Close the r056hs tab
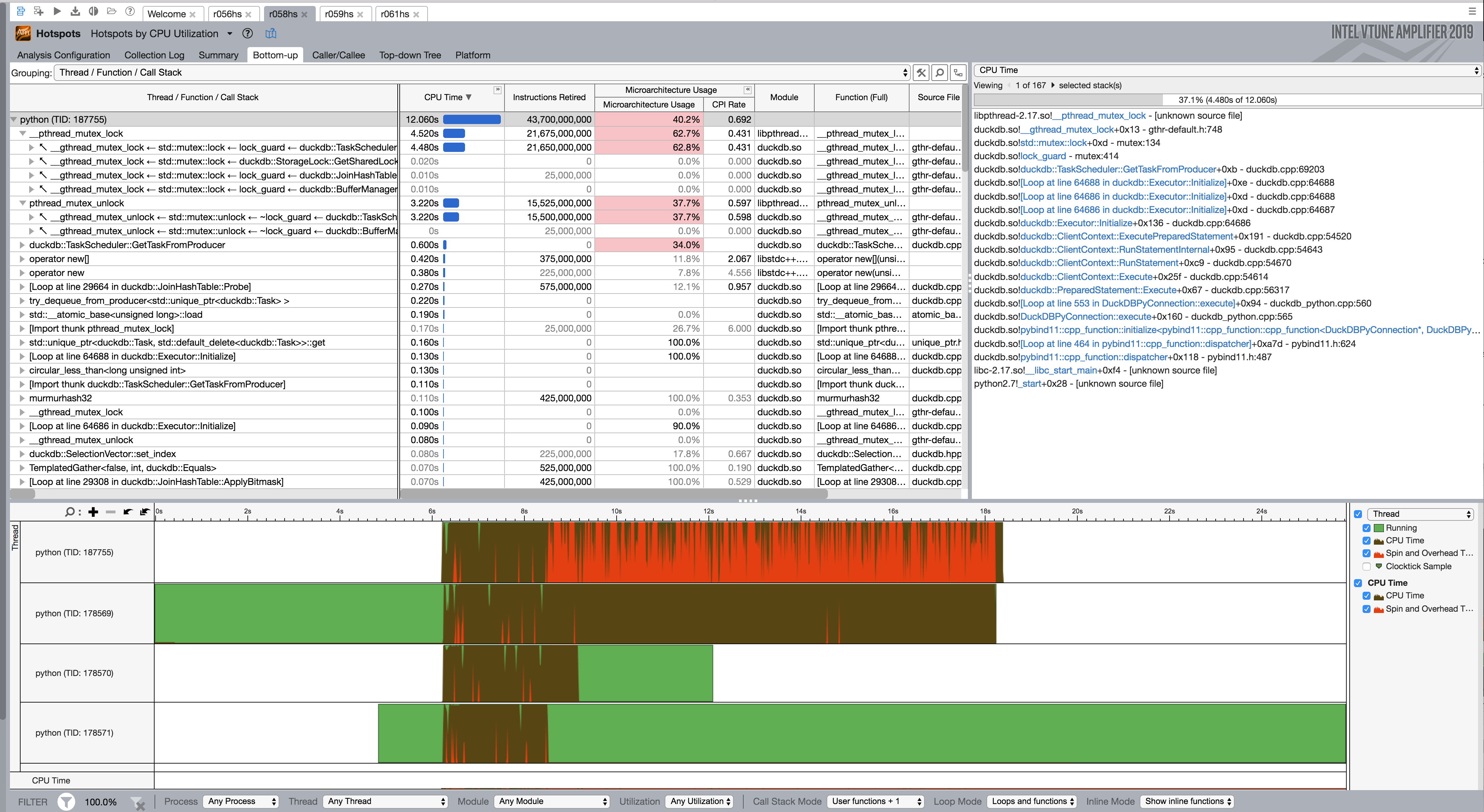 pyautogui.click(x=248, y=14)
